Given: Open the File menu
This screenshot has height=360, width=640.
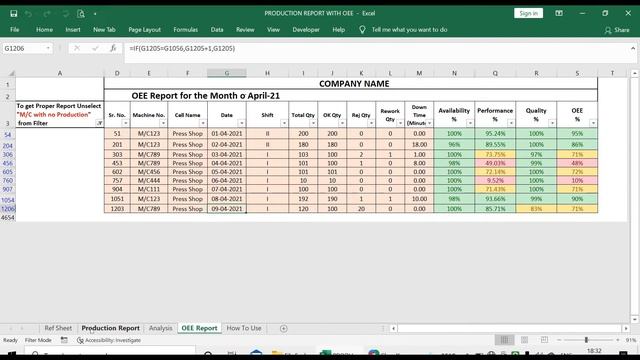Looking at the screenshot, I should (15, 29).
